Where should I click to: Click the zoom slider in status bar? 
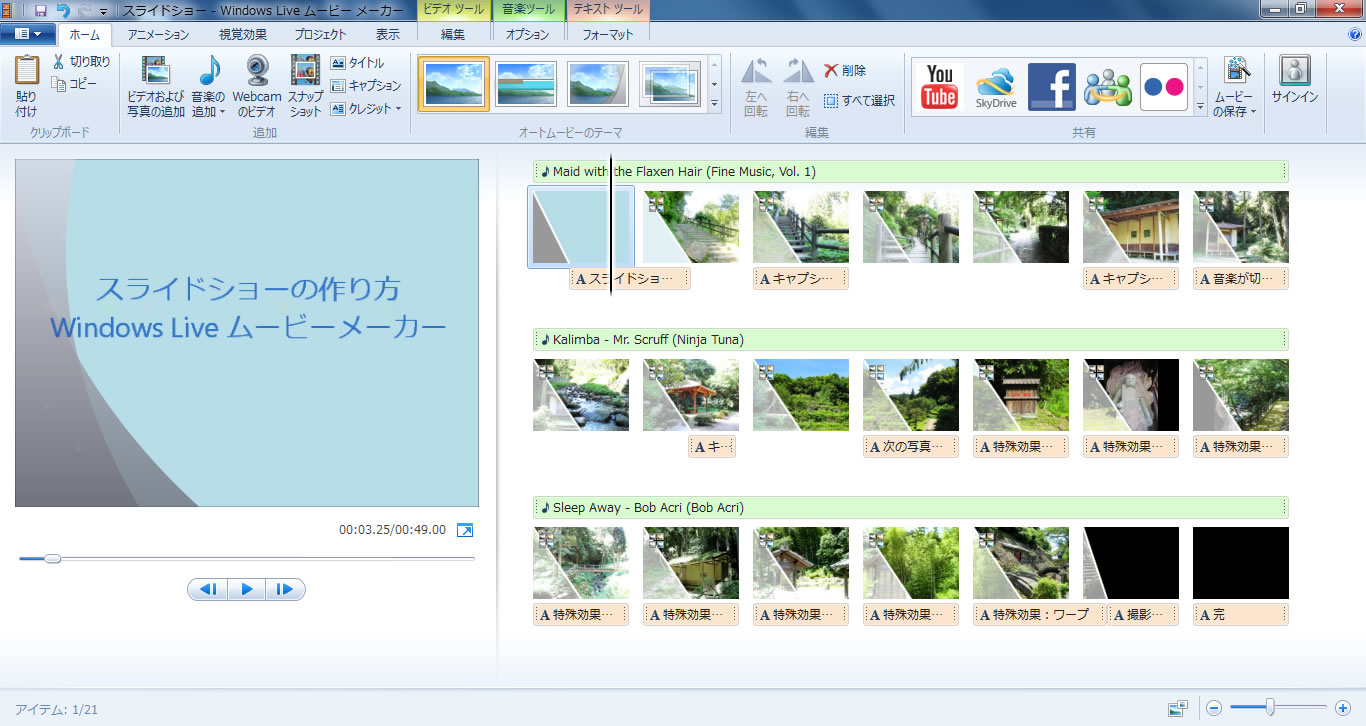(1270, 708)
